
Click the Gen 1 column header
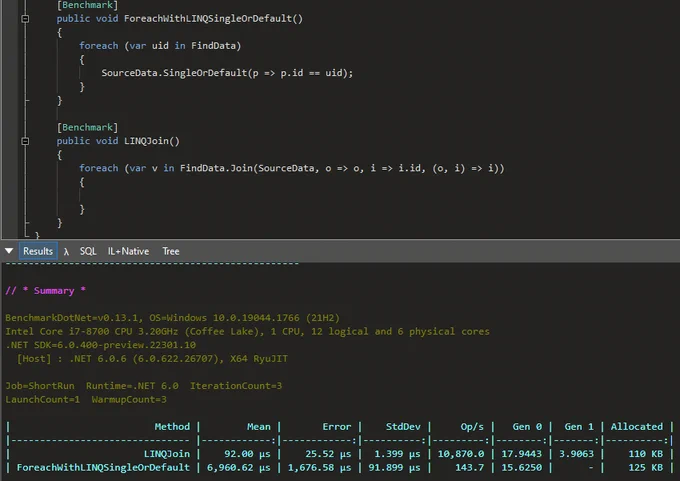point(579,427)
